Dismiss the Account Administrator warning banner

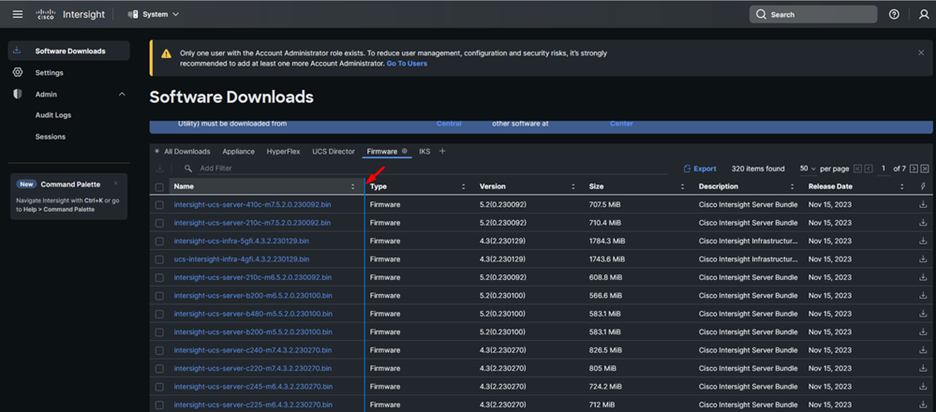tap(921, 53)
